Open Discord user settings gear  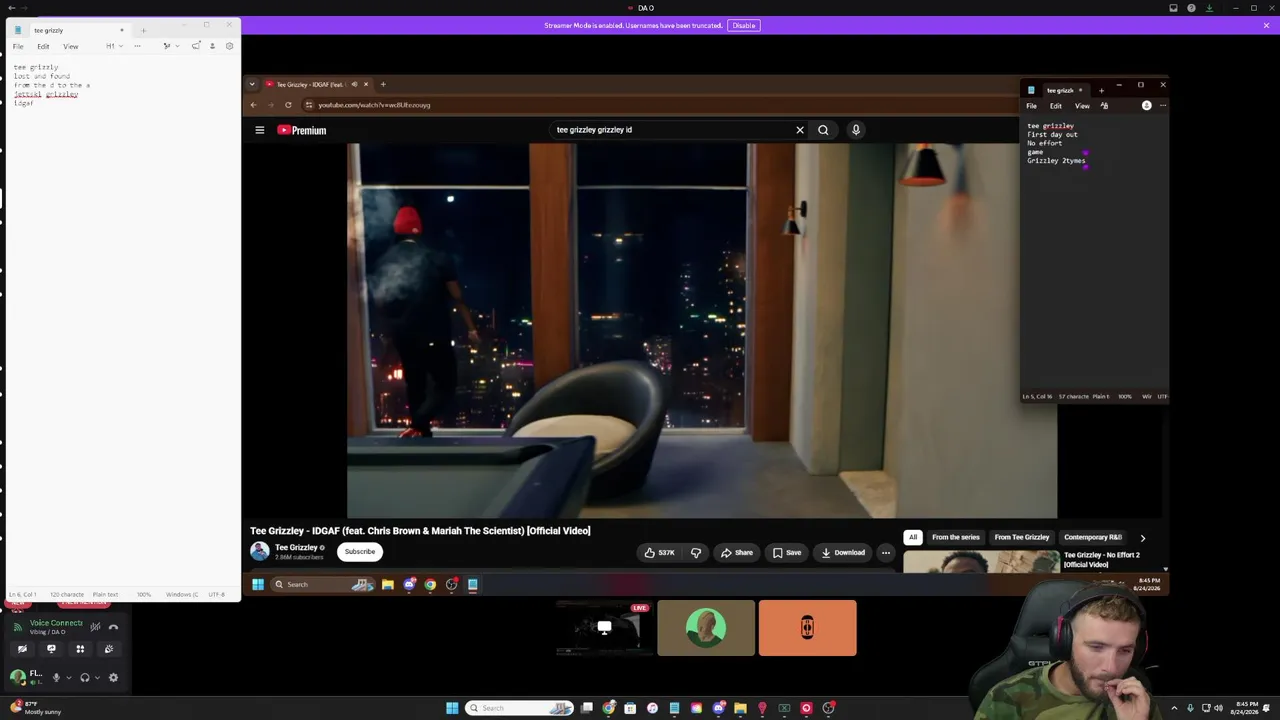[113, 677]
